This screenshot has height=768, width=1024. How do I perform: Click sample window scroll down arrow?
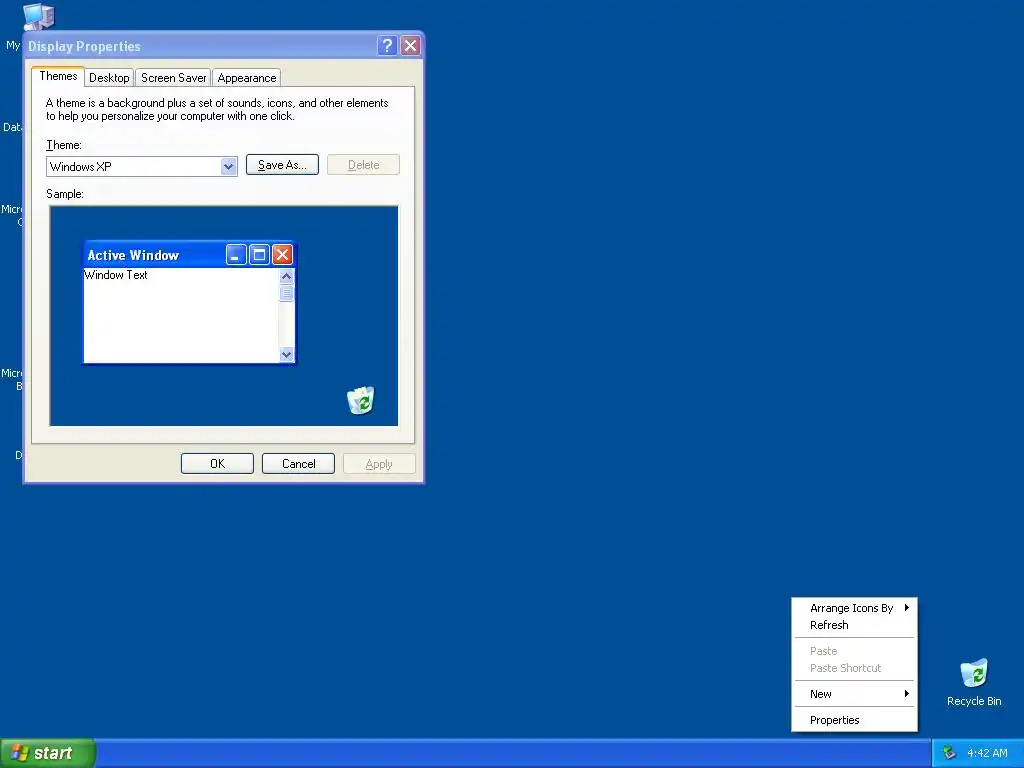(x=286, y=355)
